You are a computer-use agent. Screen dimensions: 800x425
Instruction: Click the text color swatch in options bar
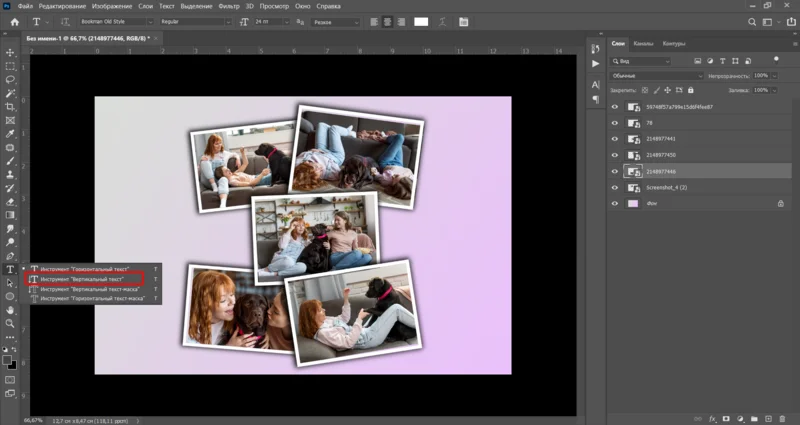(x=422, y=22)
